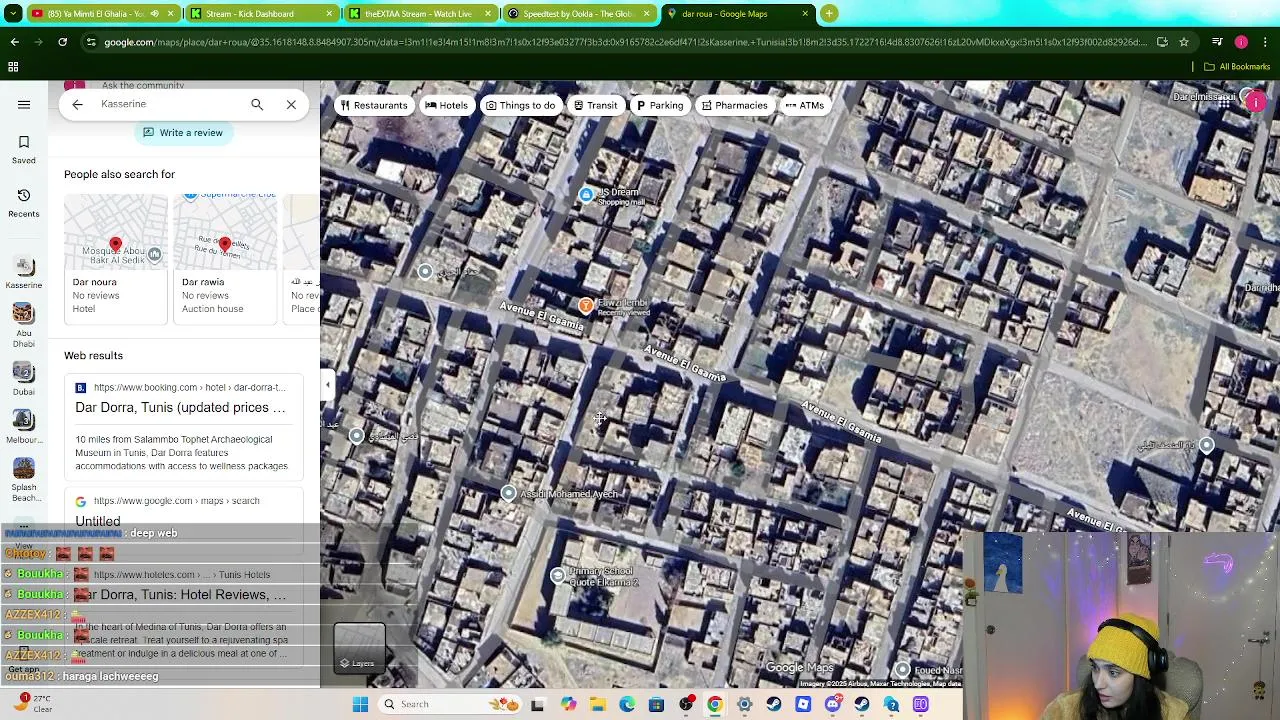The width and height of the screenshot is (1280, 720).
Task: Open the Dubai recent place
Action: pos(24,378)
